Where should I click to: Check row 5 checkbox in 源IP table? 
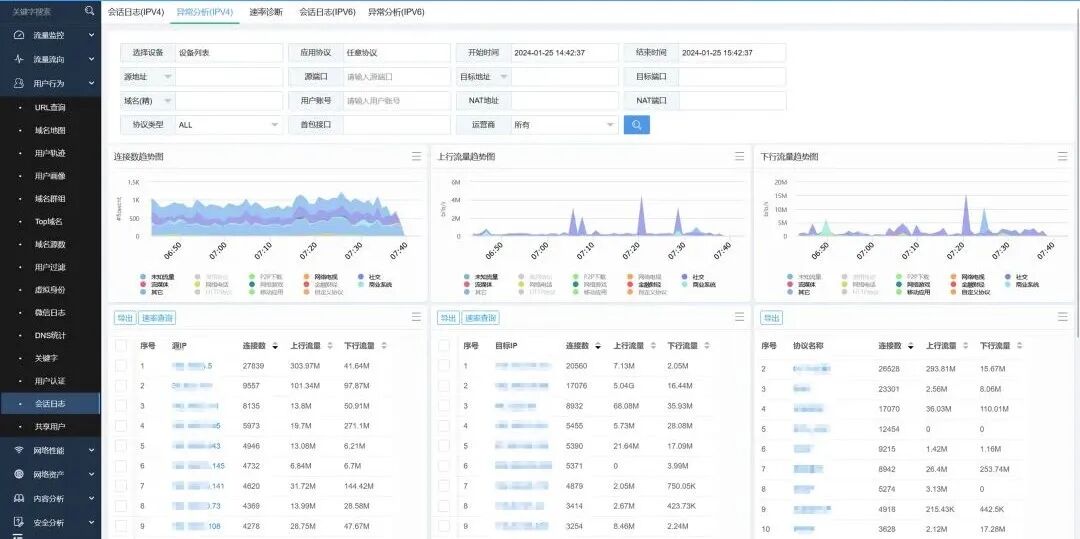pyautogui.click(x=121, y=446)
